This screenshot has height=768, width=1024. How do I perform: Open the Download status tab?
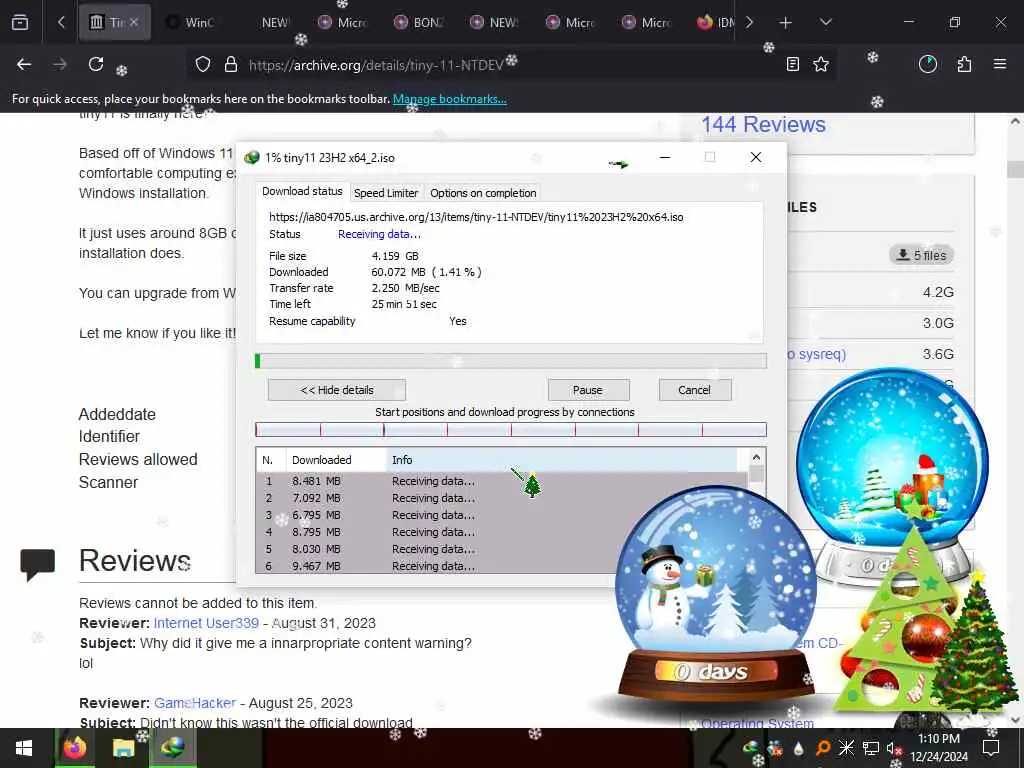302,191
